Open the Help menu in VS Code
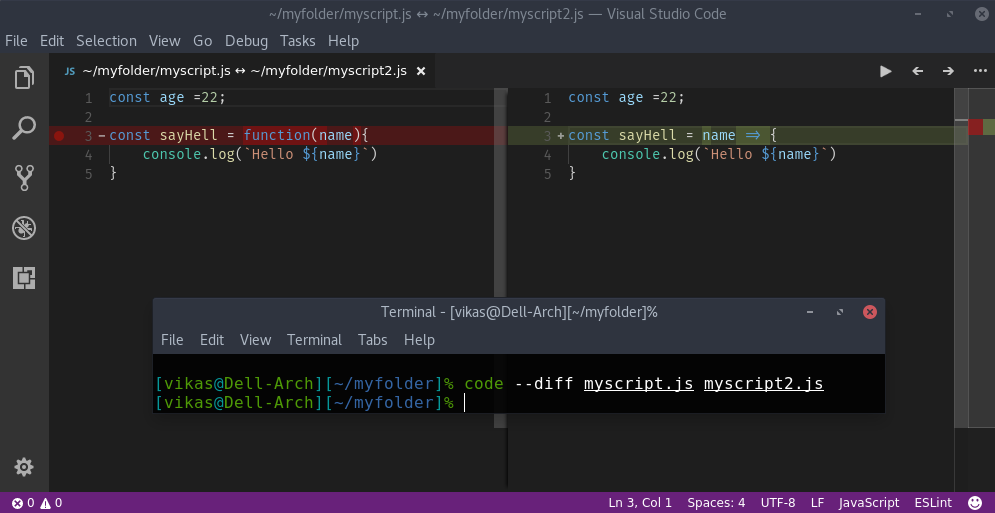The height and width of the screenshot is (513, 995). point(343,41)
